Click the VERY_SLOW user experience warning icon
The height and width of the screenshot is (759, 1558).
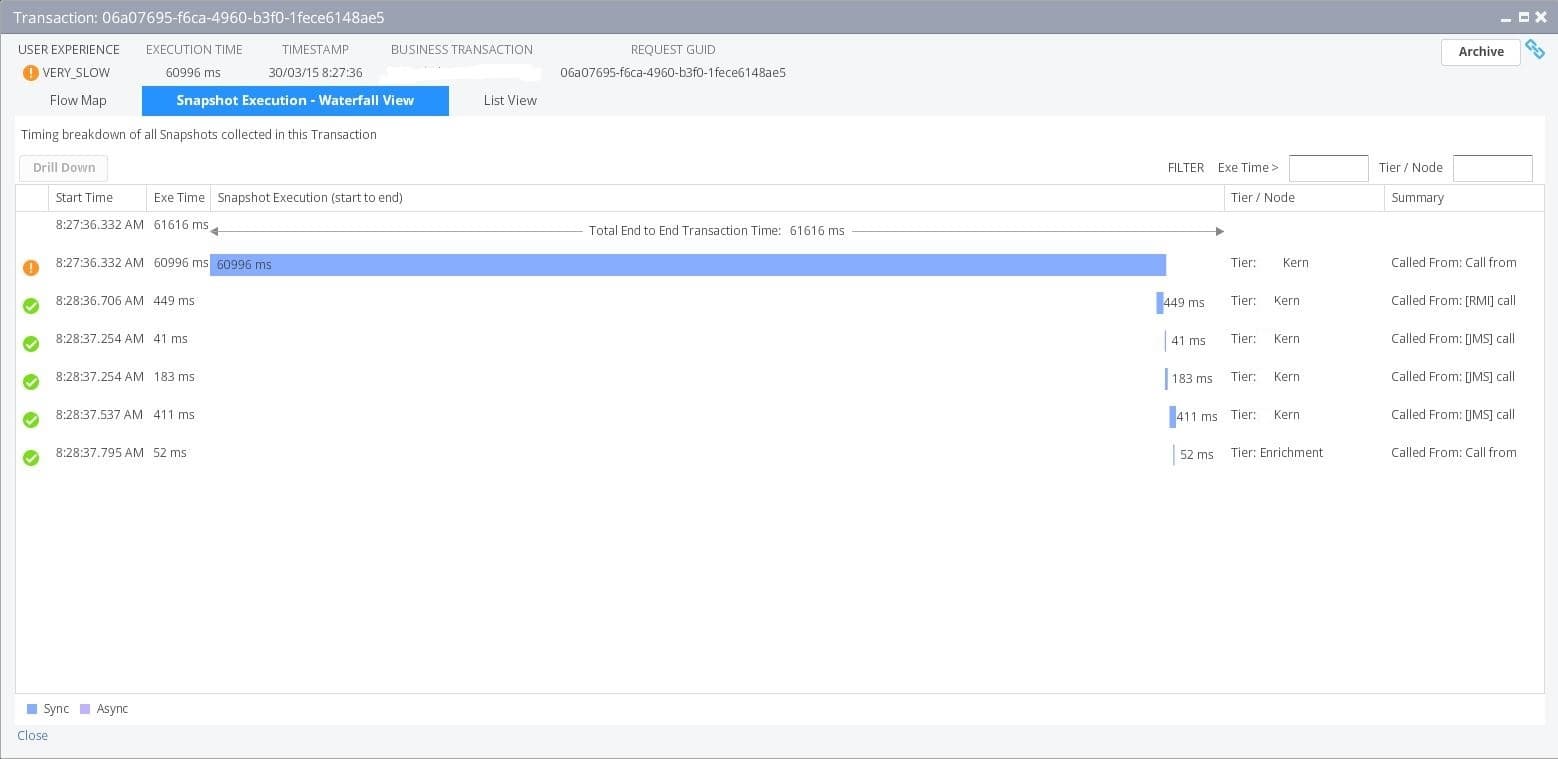tap(31, 73)
